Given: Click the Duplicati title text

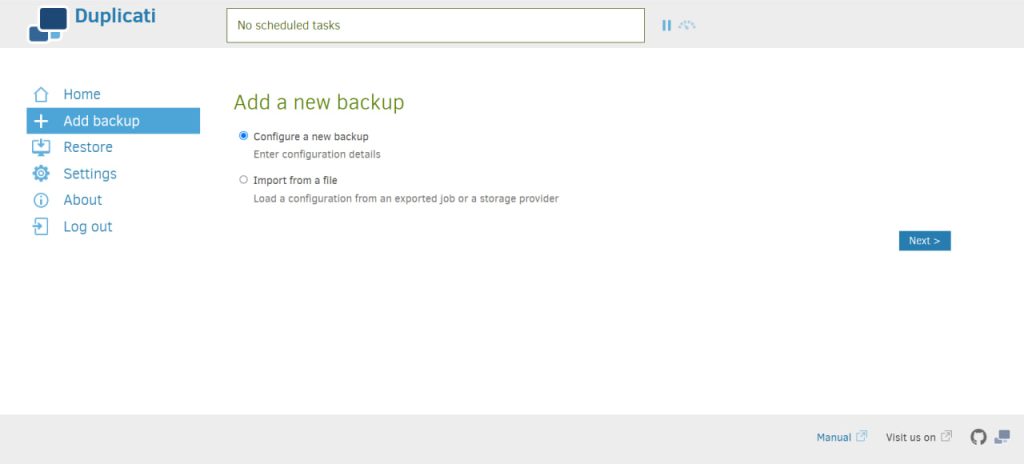Looking at the screenshot, I should tap(115, 17).
